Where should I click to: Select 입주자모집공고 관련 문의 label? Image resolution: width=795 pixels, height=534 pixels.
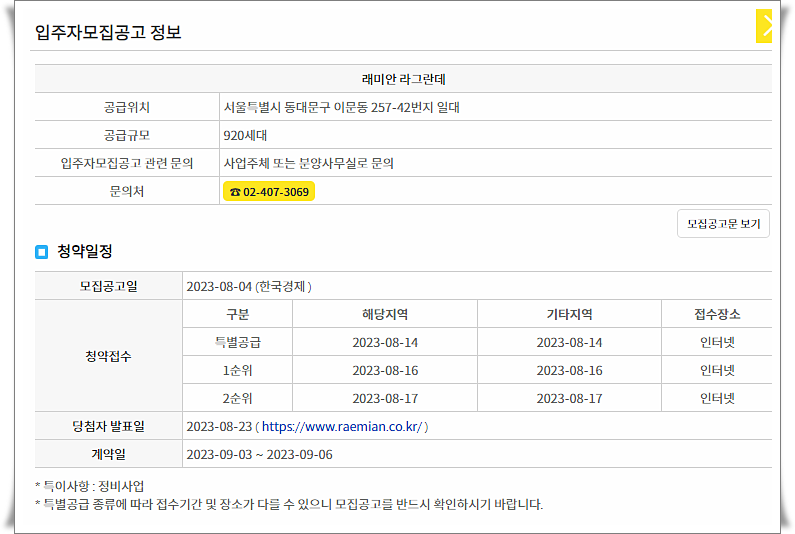[x=127, y=163]
